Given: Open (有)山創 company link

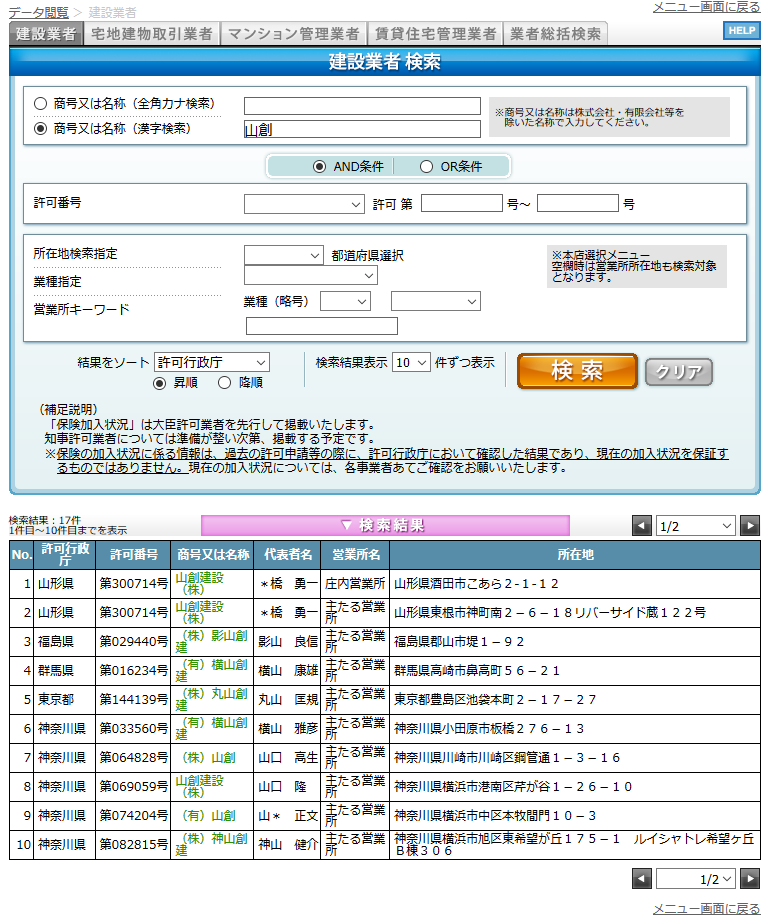Looking at the screenshot, I should 209,815.
